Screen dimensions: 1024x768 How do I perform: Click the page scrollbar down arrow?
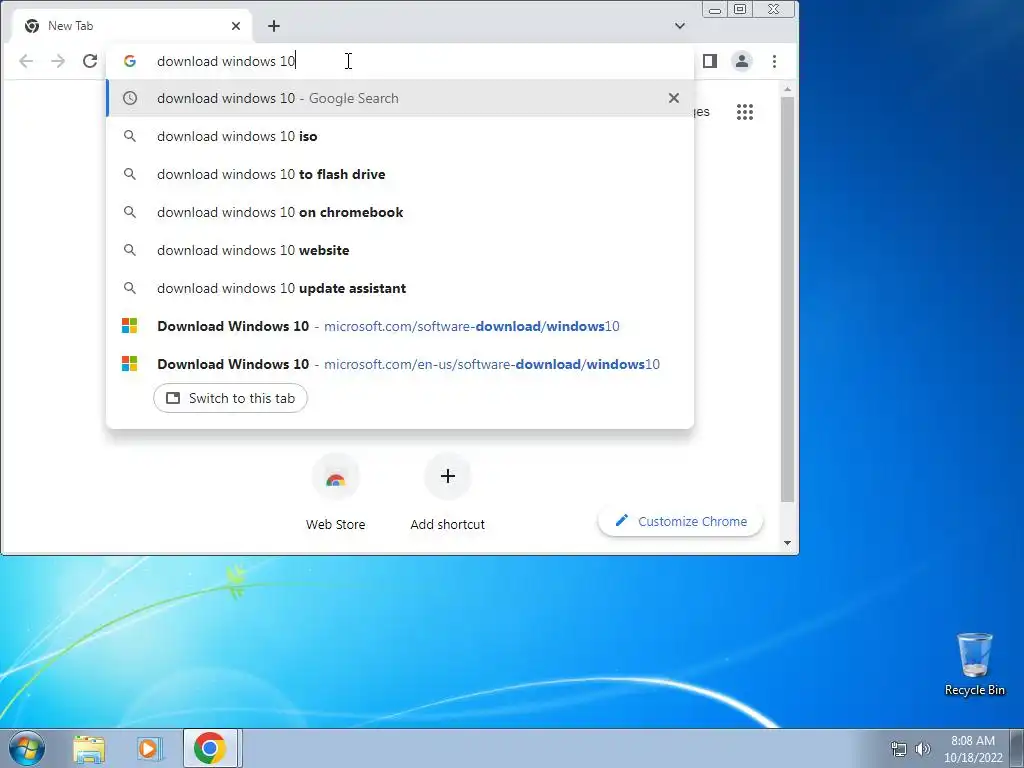click(x=787, y=543)
